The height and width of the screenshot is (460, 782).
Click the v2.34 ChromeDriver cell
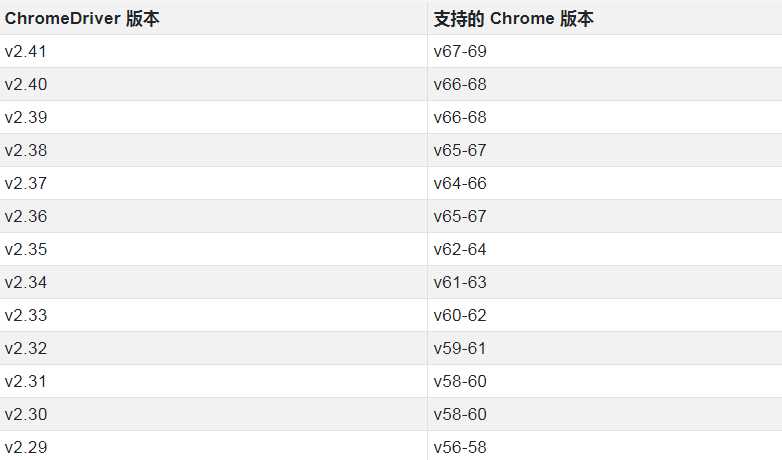tap(213, 282)
